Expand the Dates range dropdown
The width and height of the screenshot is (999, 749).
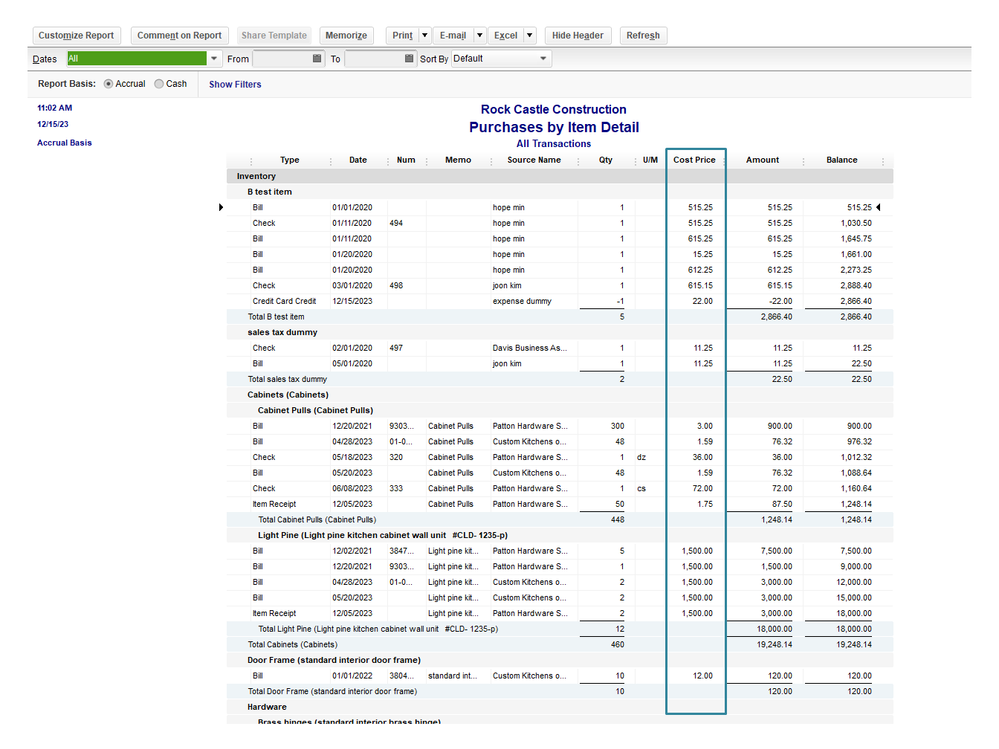tap(214, 59)
